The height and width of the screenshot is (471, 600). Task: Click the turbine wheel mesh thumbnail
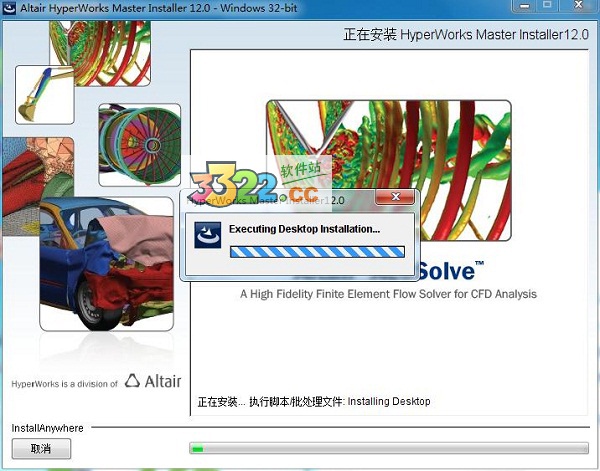[140, 145]
